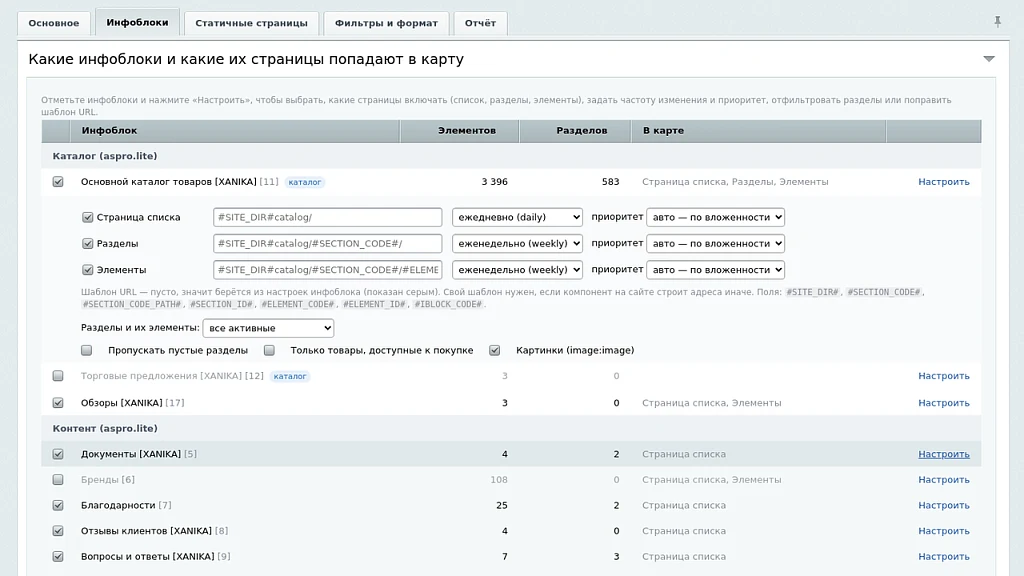Open the Разделы и их элементы dropdown
Image resolution: width=1024 pixels, height=576 pixels.
pos(268,328)
